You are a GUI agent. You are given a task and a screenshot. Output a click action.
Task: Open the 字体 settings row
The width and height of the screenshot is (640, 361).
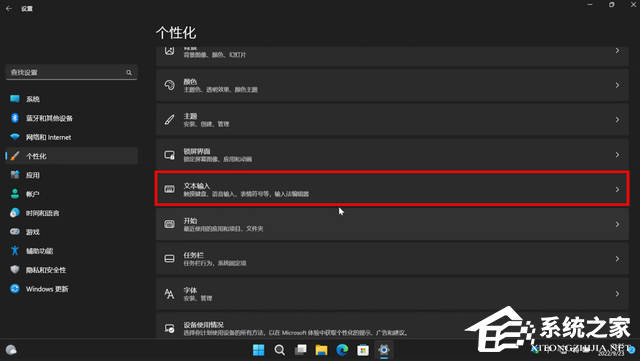[392, 294]
